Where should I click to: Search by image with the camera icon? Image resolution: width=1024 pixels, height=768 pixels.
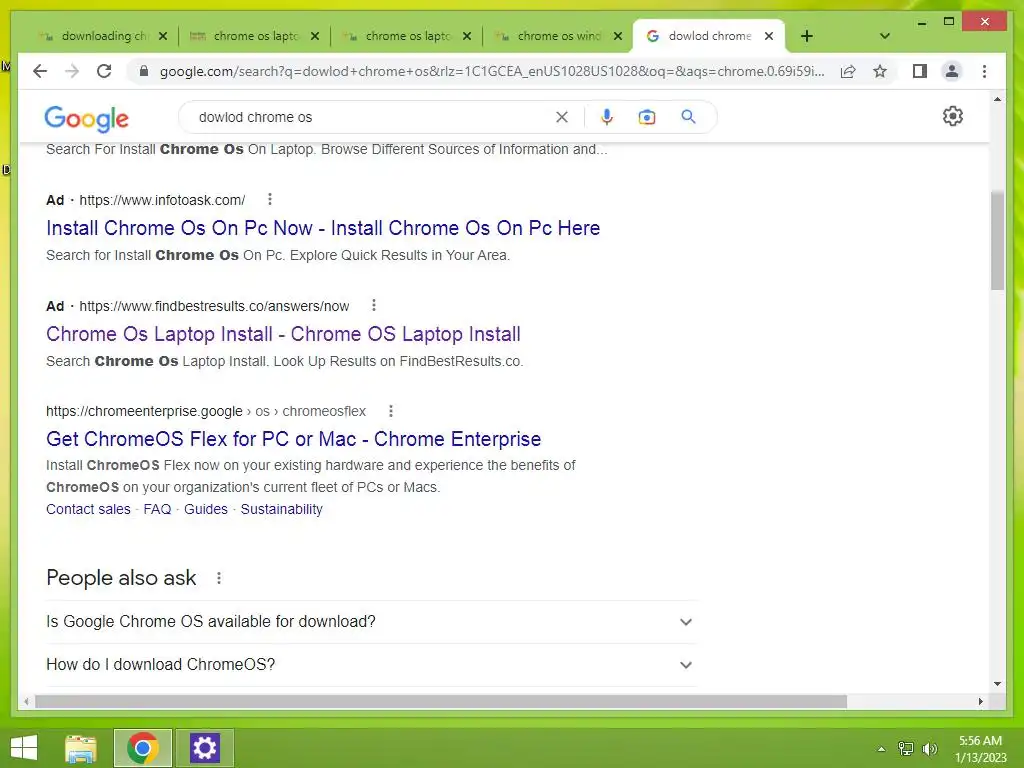tap(647, 117)
